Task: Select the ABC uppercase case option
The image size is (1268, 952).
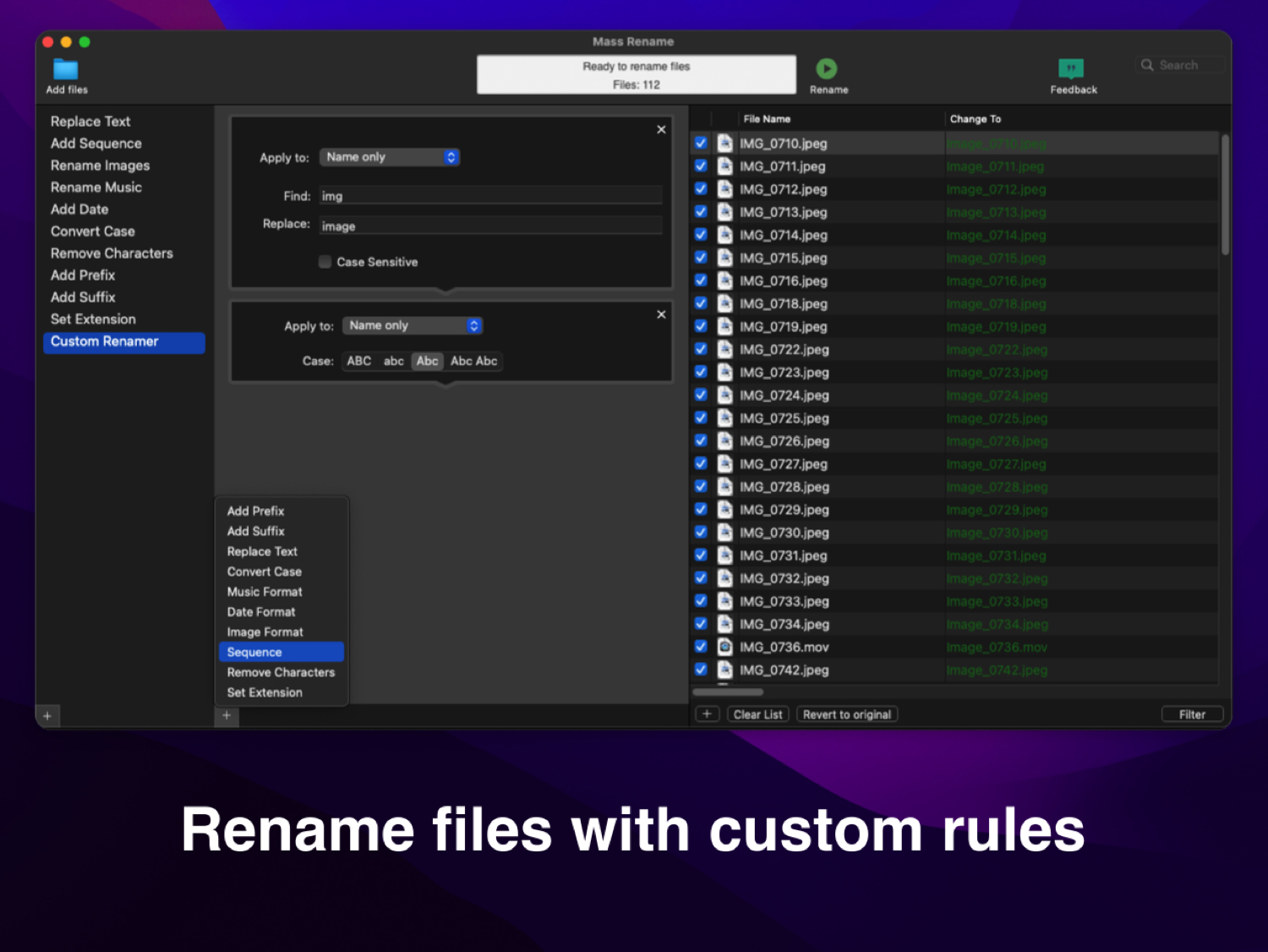Action: [358, 361]
